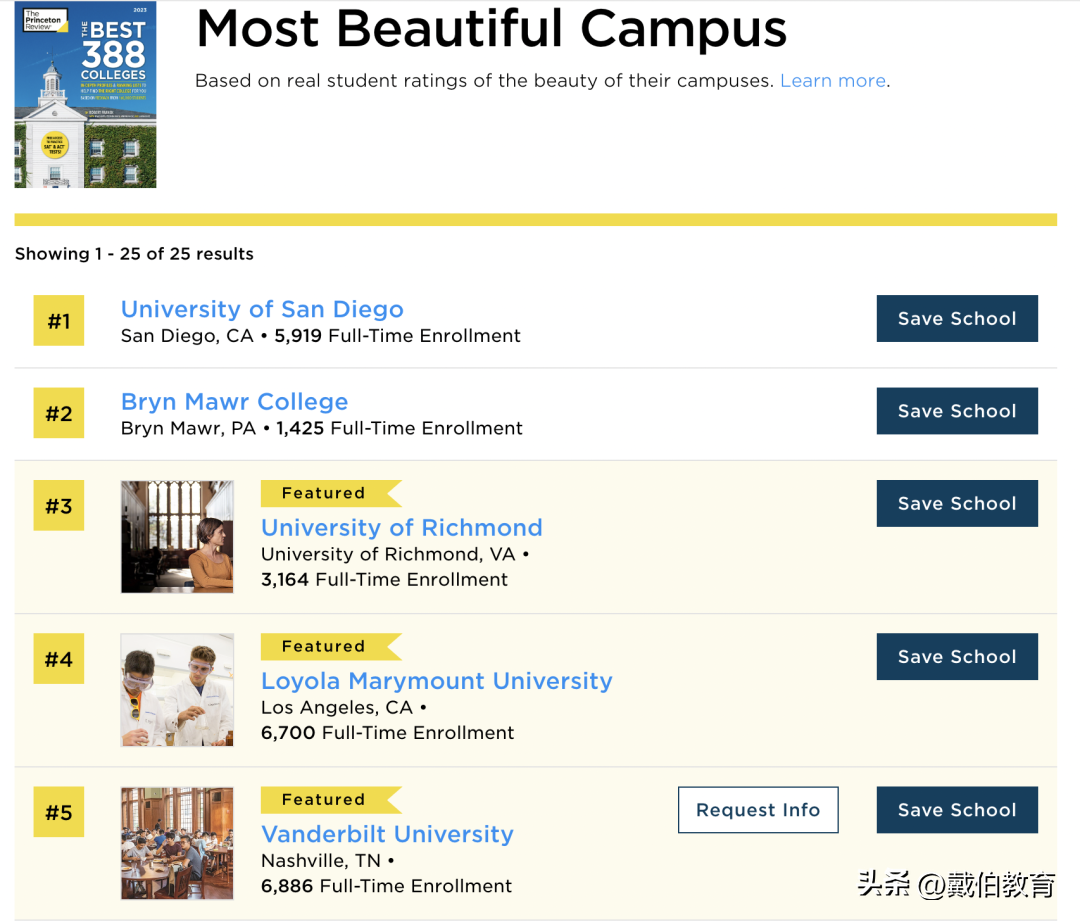Viewport: 1080px width, 922px height.
Task: Request Info for Vanderbilt University
Action: [758, 810]
